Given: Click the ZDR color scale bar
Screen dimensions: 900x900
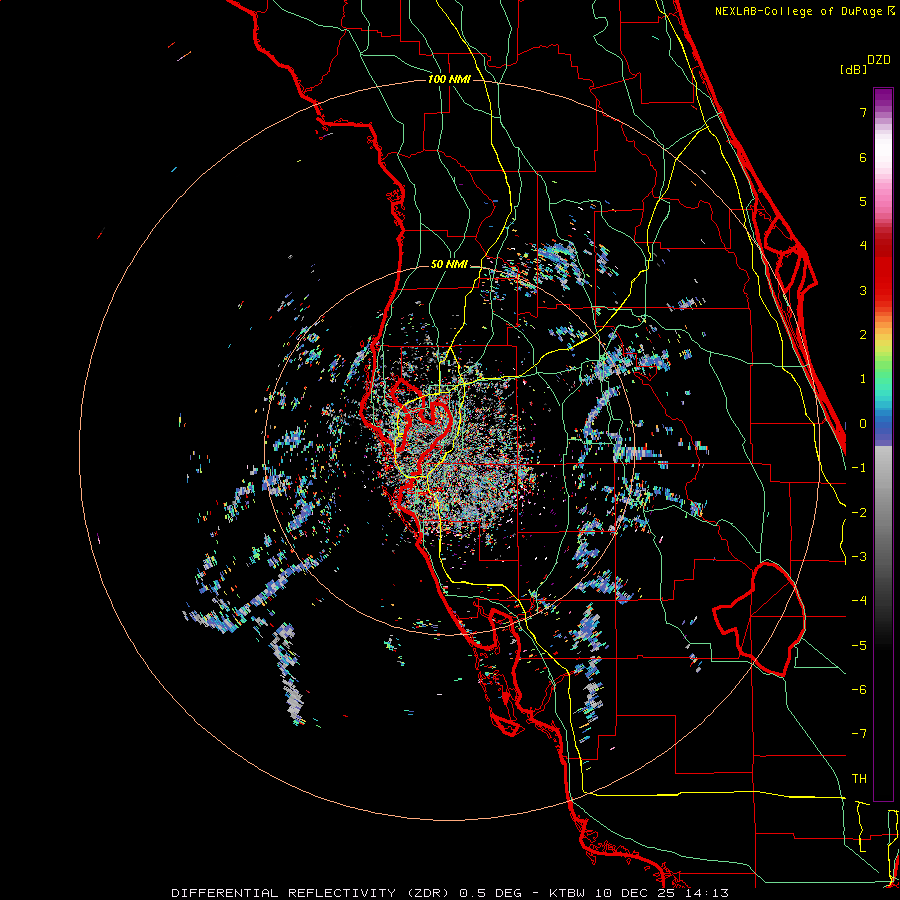Looking at the screenshot, I should pyautogui.click(x=883, y=444).
